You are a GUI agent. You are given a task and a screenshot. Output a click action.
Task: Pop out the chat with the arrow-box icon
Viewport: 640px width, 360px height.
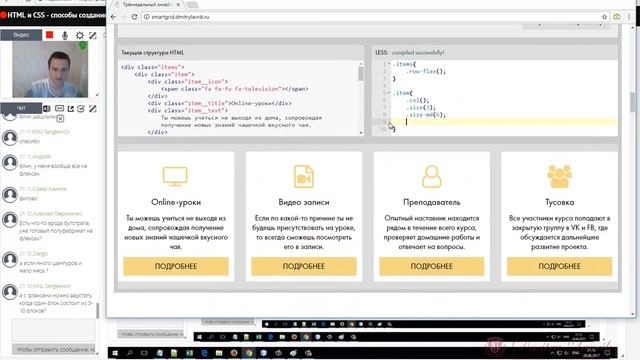70,109
